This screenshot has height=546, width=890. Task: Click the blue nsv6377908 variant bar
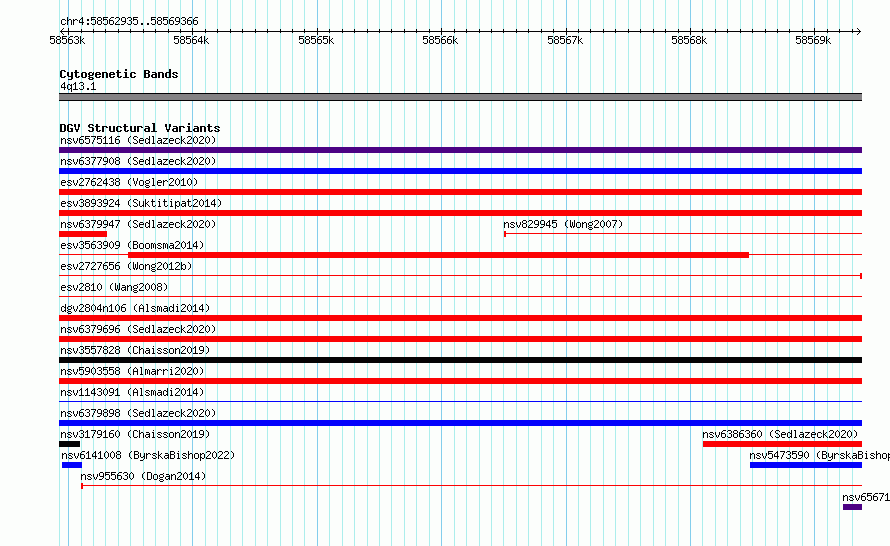[460, 171]
